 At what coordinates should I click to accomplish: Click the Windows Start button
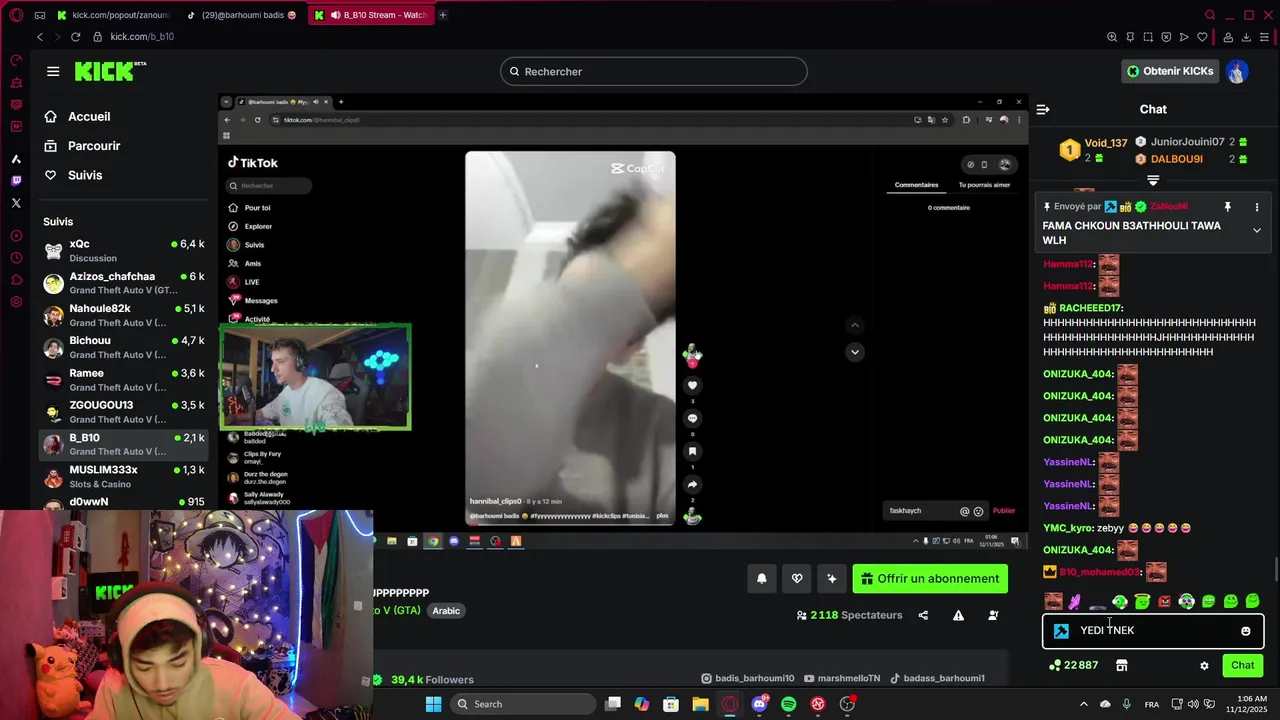433,704
